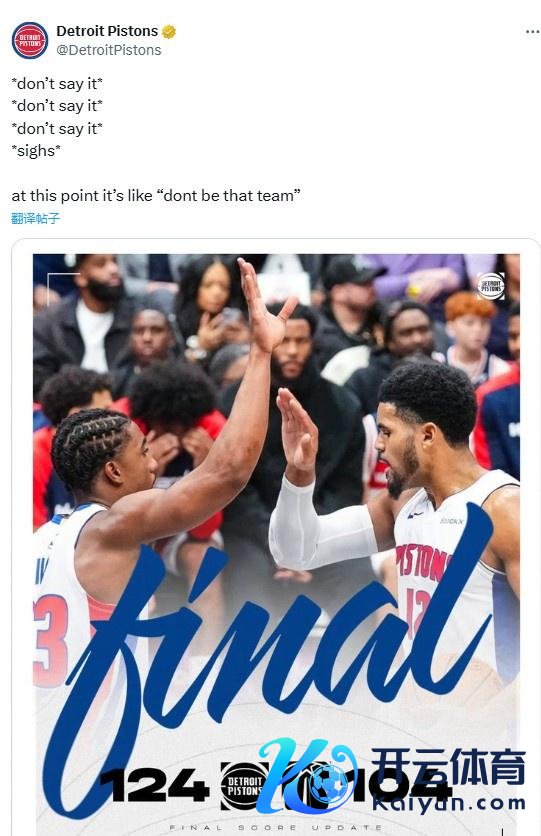Open the Detroit Pistons profile avatar
The height and width of the screenshot is (836, 541).
[x=30, y=41]
